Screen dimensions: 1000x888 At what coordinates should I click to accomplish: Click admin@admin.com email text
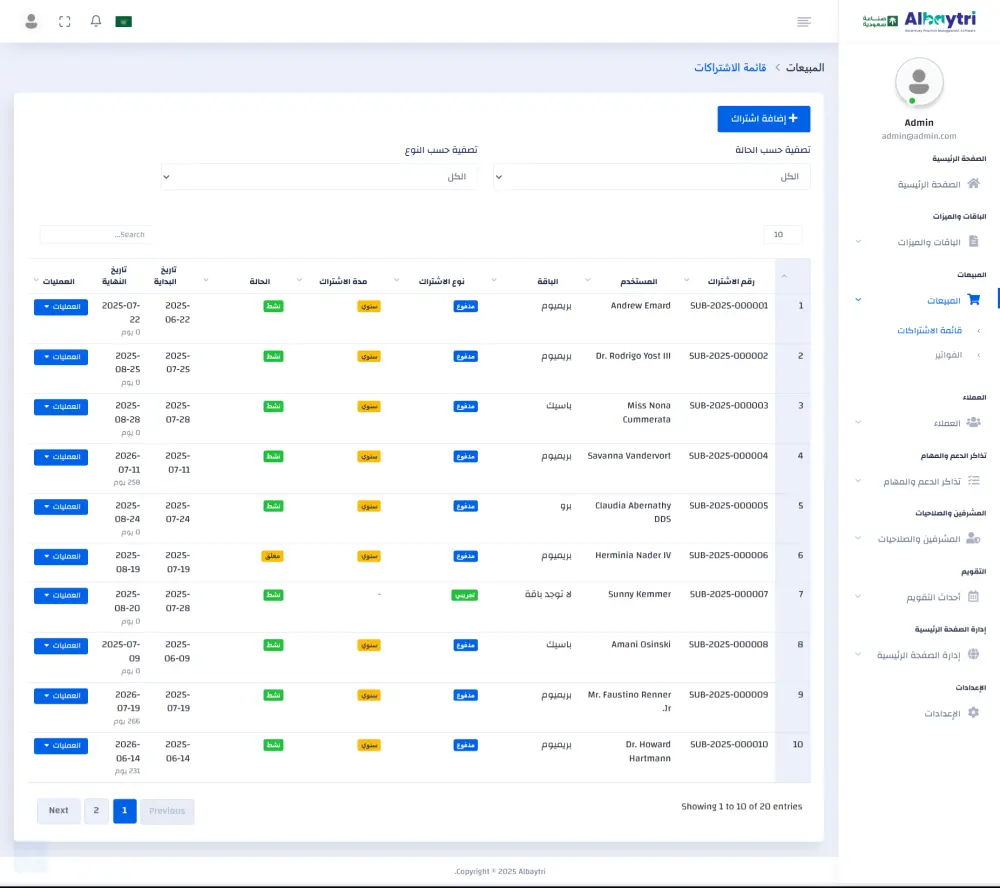pyautogui.click(x=918, y=136)
